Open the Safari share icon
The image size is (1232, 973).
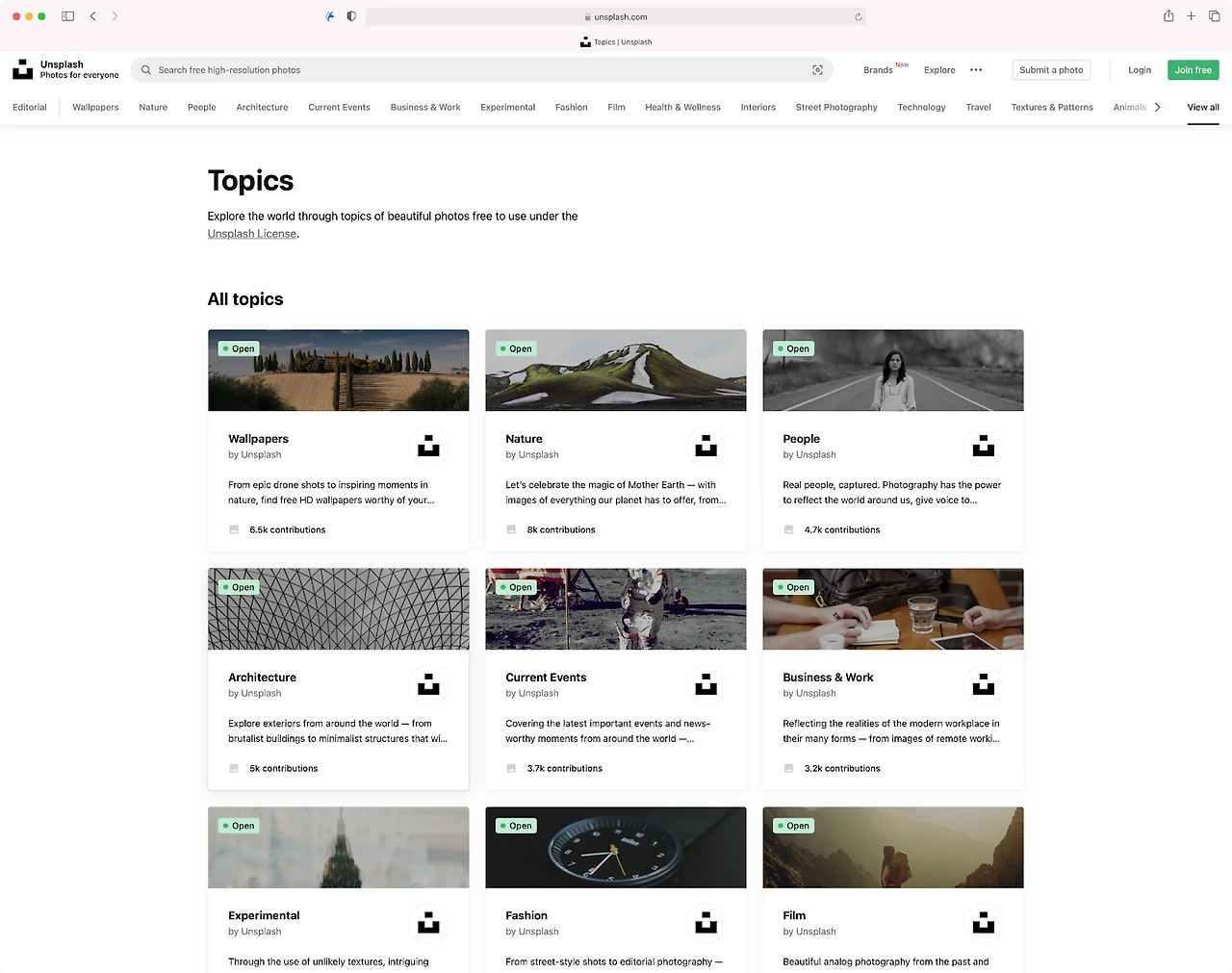point(1168,15)
